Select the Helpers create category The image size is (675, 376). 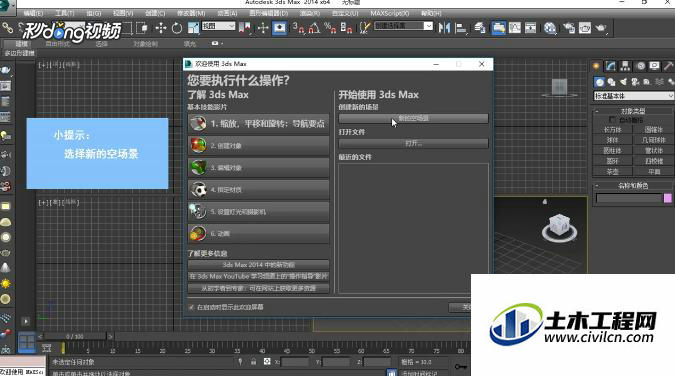[647, 82]
